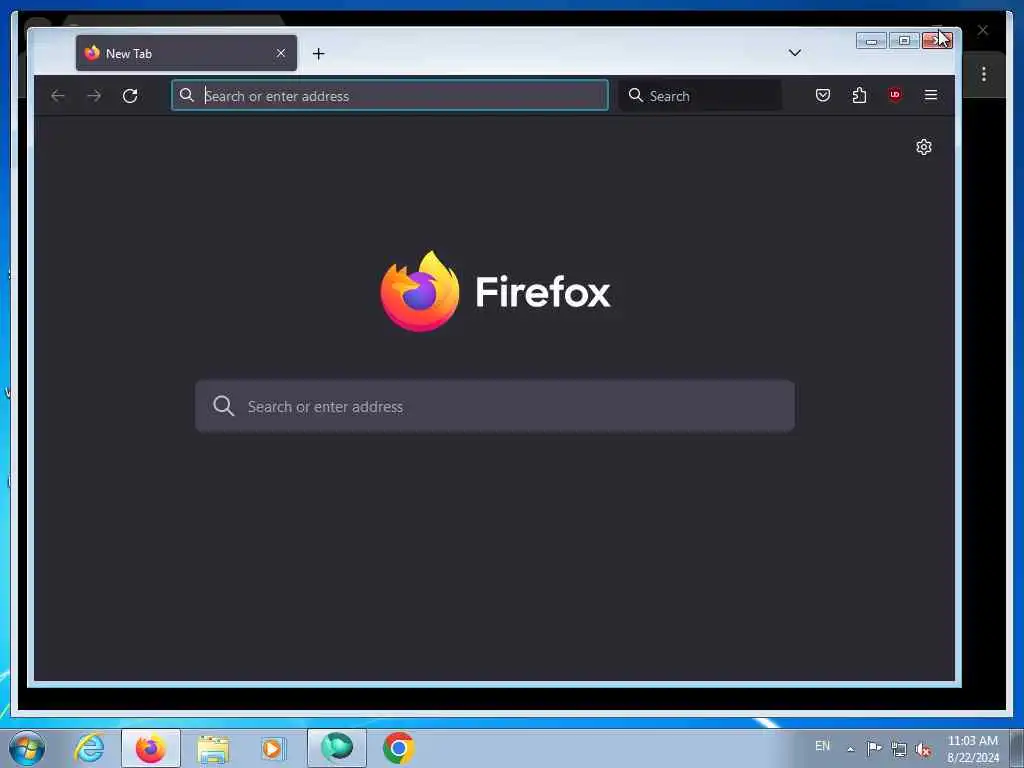Screen dimensions: 1024x768
Task: Open Save to Pocket icon
Action: [x=823, y=95]
